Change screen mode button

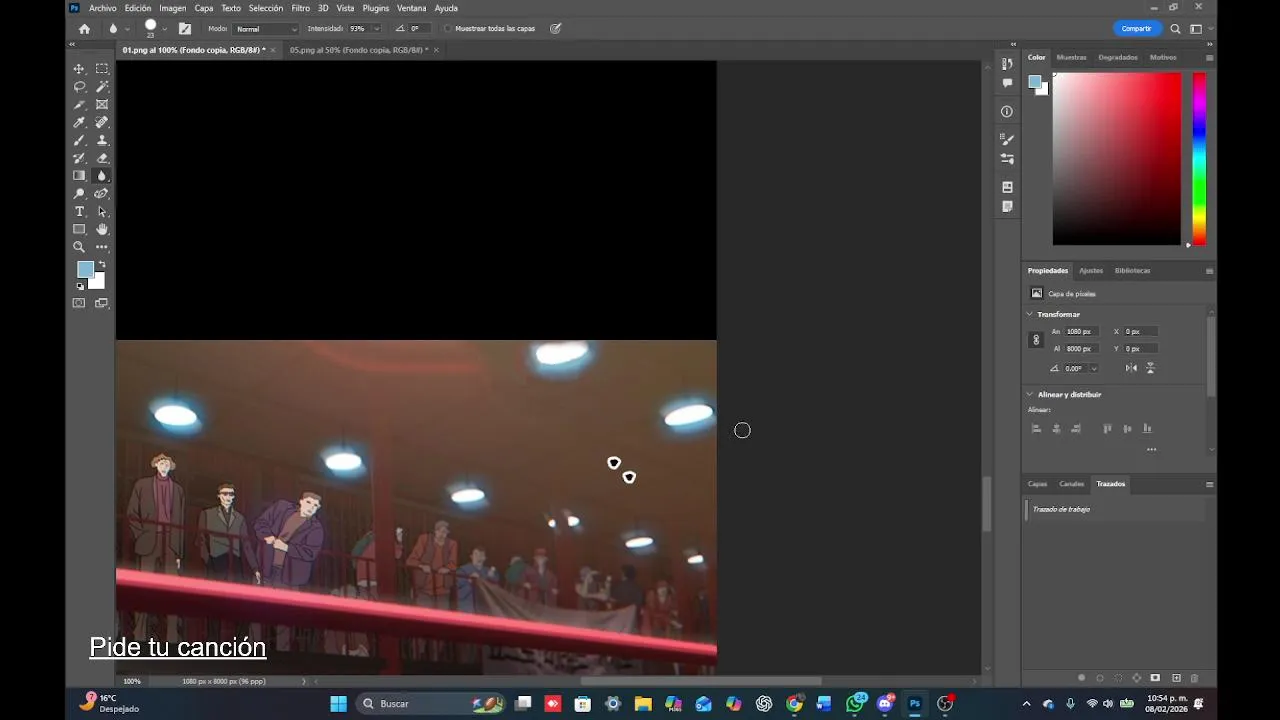click(102, 303)
